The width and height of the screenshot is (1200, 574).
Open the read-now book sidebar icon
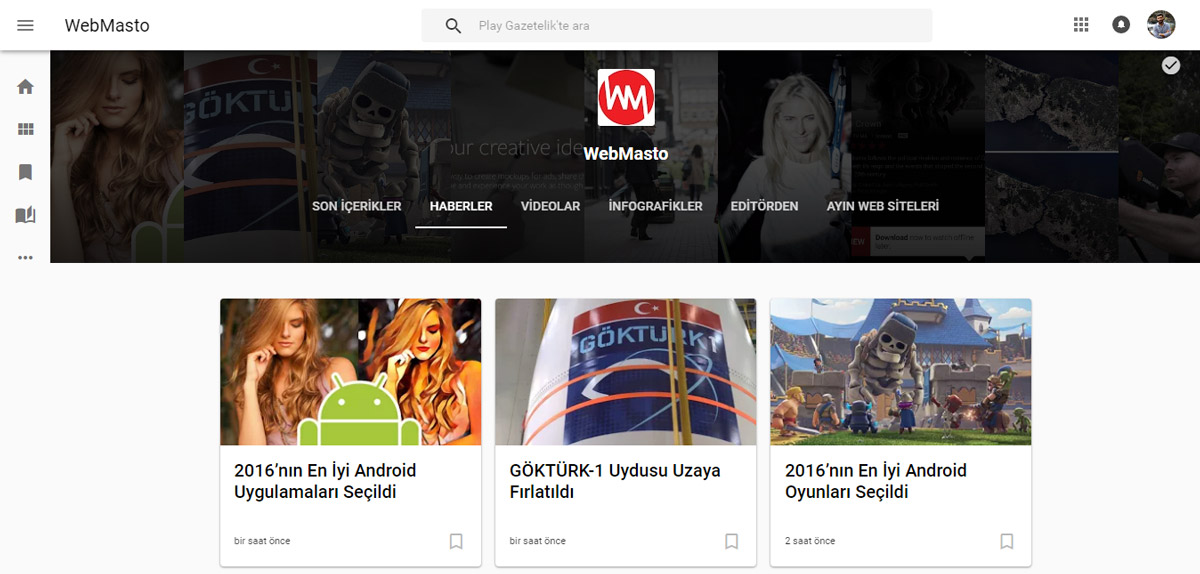coord(25,215)
